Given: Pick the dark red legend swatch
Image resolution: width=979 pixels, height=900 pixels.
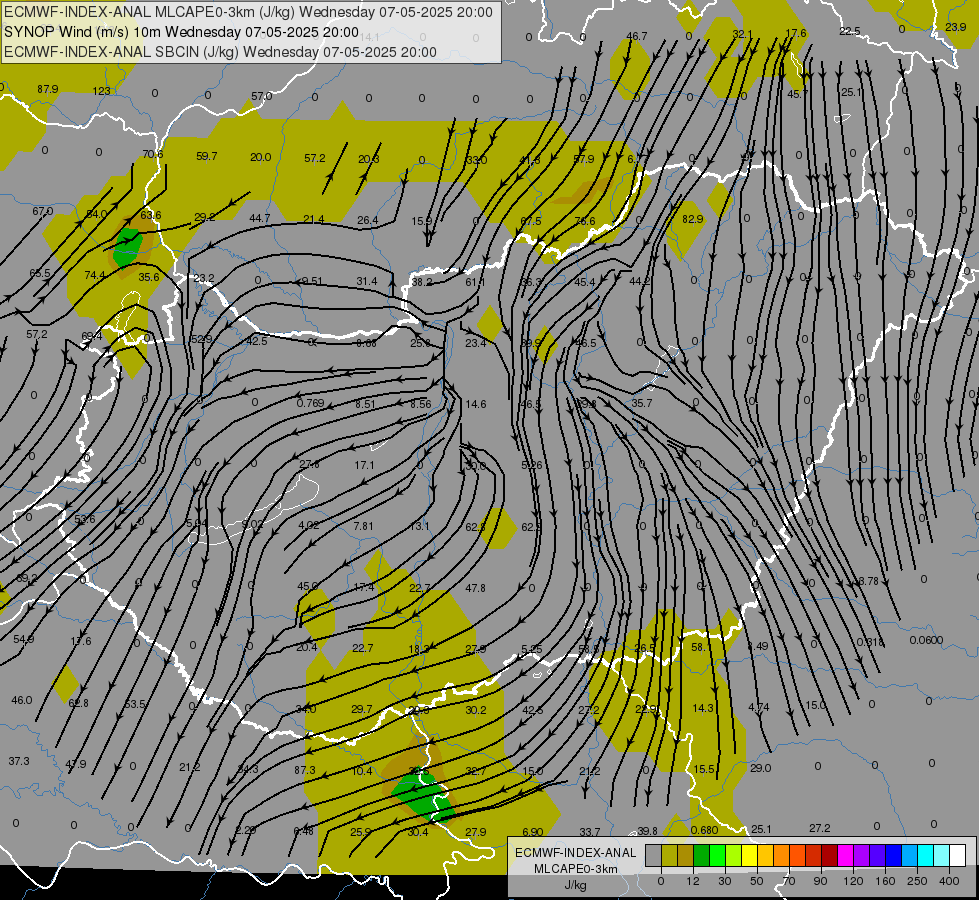Looking at the screenshot, I should [x=829, y=855].
